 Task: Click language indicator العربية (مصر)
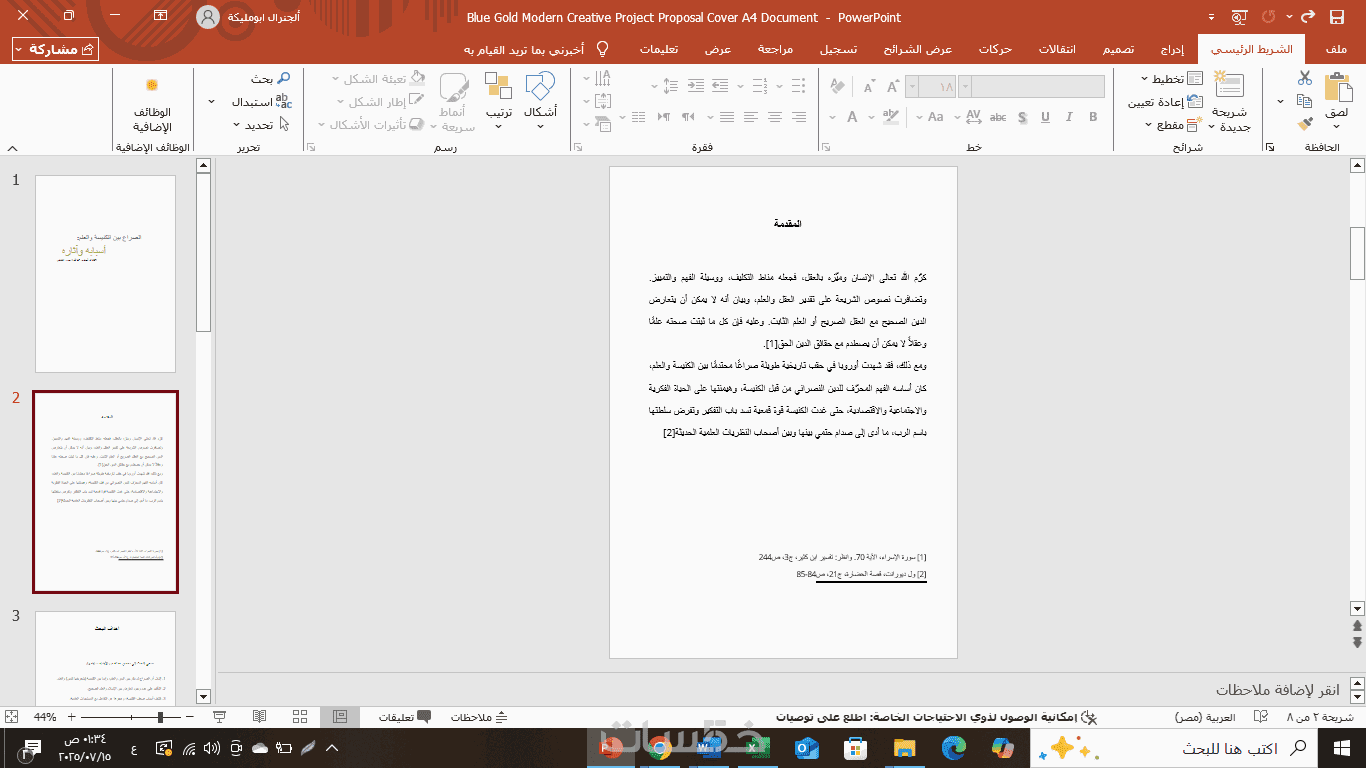[1204, 717]
